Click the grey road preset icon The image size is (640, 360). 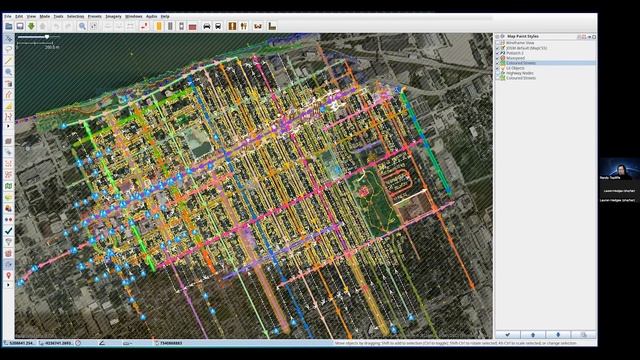click(x=170, y=26)
